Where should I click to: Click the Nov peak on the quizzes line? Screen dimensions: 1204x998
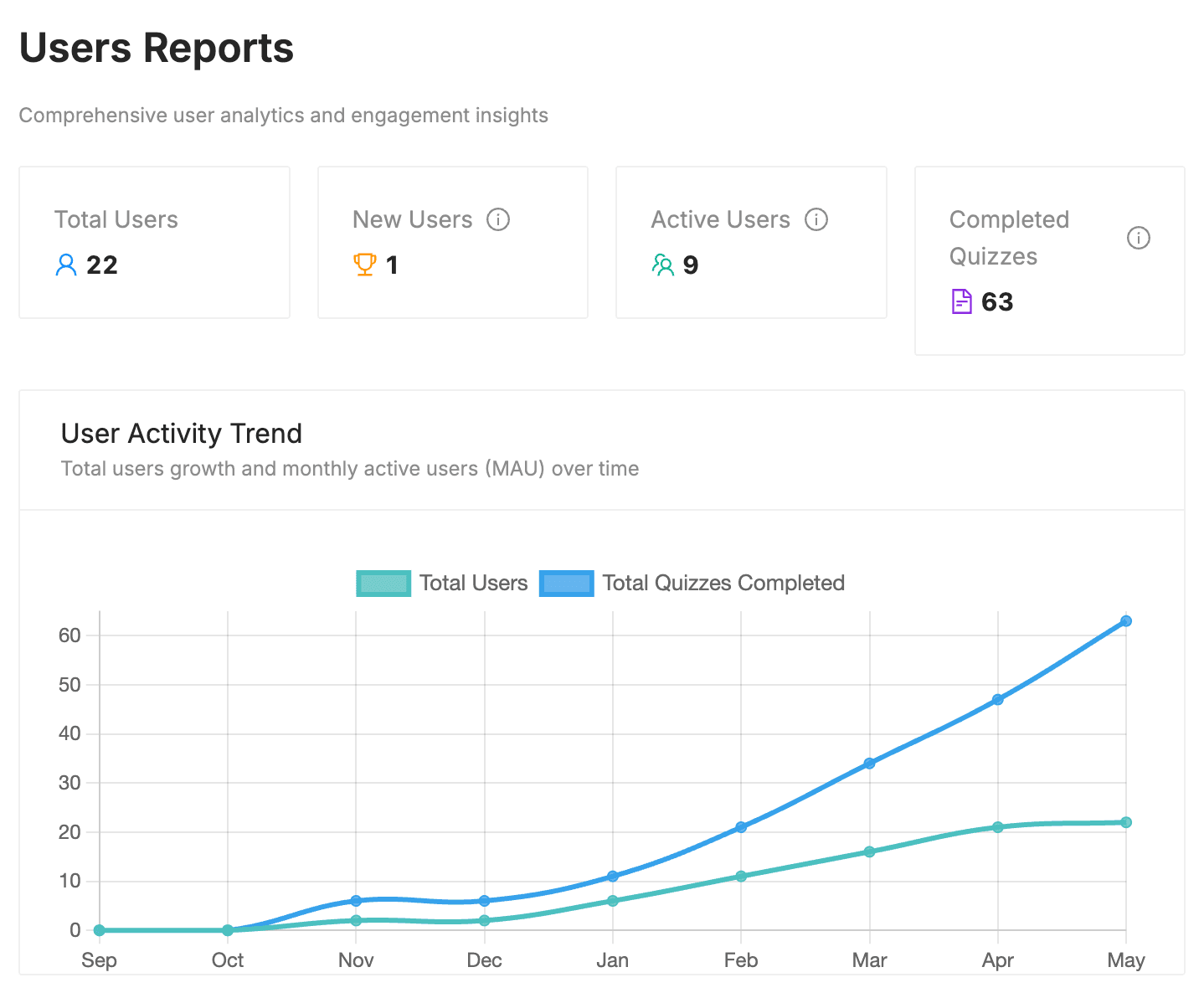(x=355, y=901)
